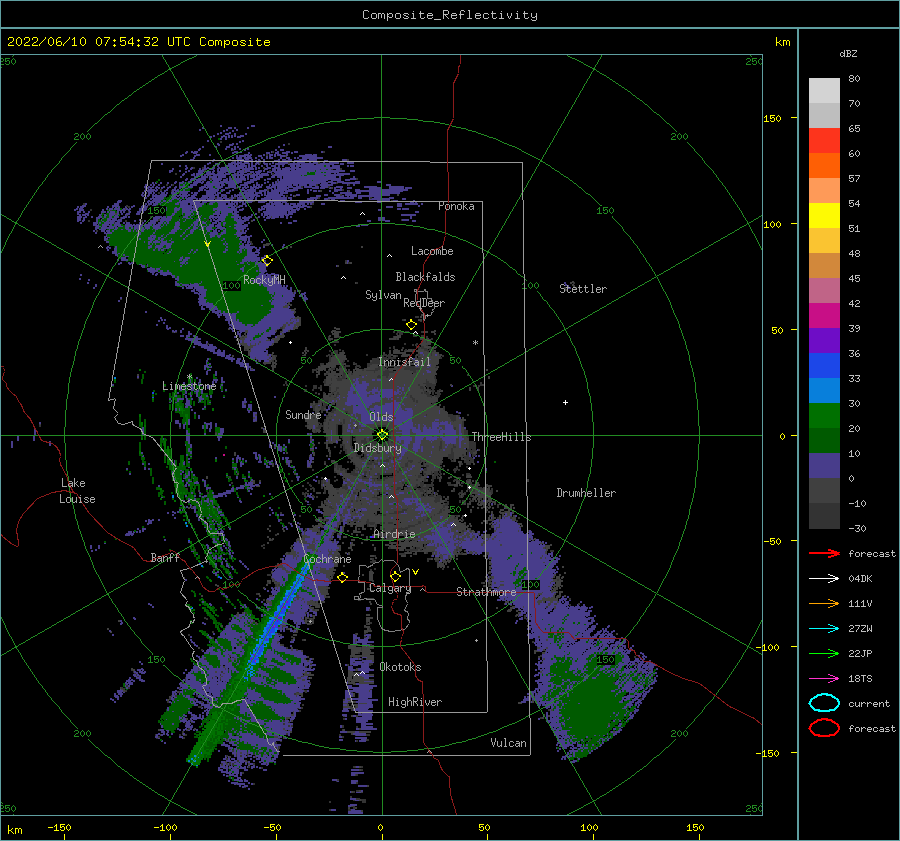Screen dimensions: 900x841
Task: Select the royal blue 36 dBZ swatch
Action: pos(824,366)
